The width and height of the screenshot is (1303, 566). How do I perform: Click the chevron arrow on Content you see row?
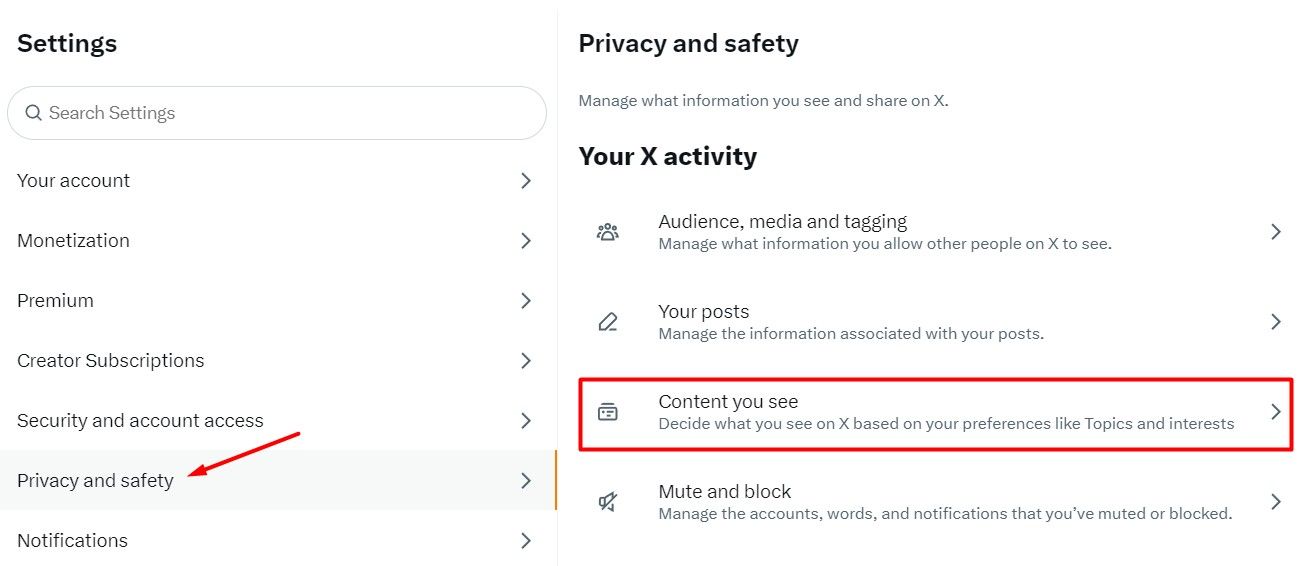1275,412
